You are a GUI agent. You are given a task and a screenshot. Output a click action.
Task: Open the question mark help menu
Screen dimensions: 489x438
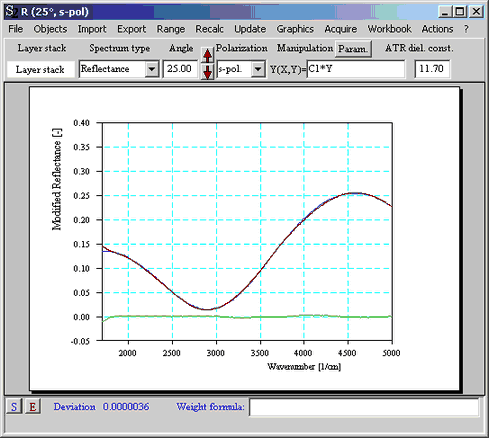pyautogui.click(x=466, y=29)
